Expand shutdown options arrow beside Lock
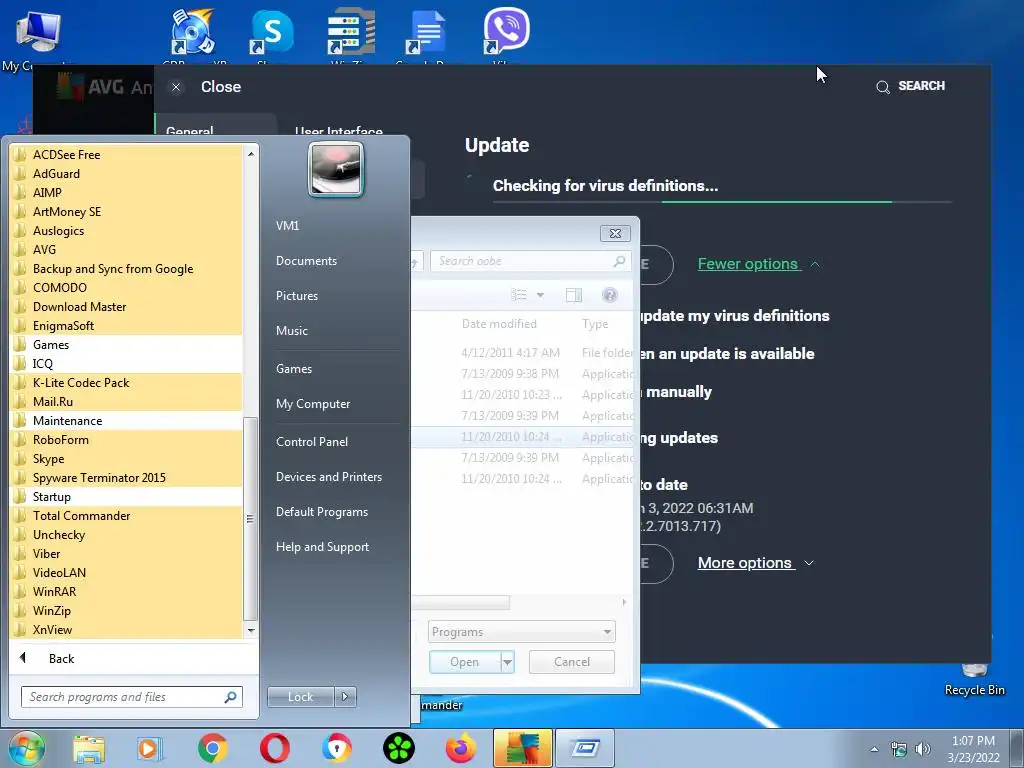 click(x=345, y=697)
